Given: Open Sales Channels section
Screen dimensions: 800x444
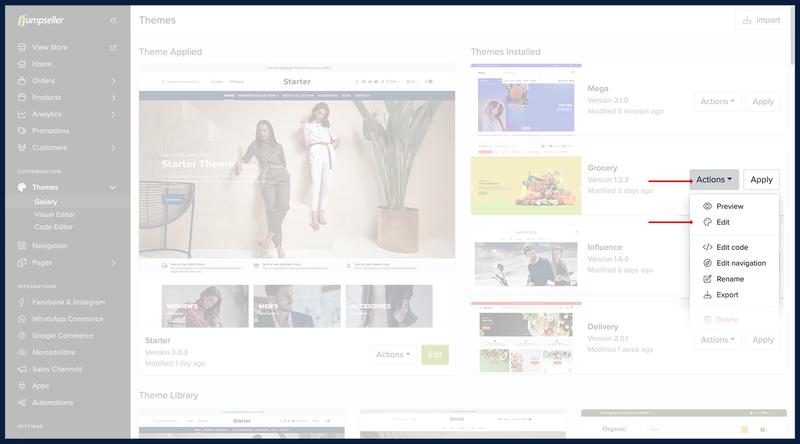Looking at the screenshot, I should [x=57, y=369].
